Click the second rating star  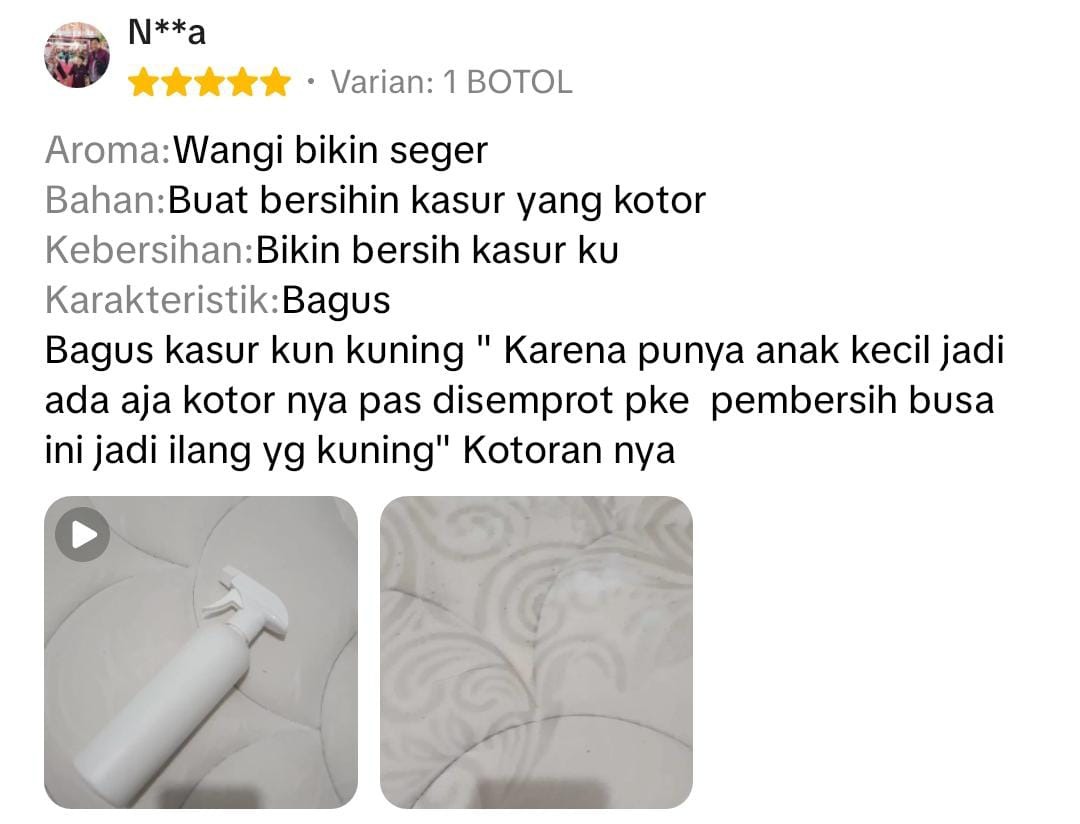click(x=177, y=82)
